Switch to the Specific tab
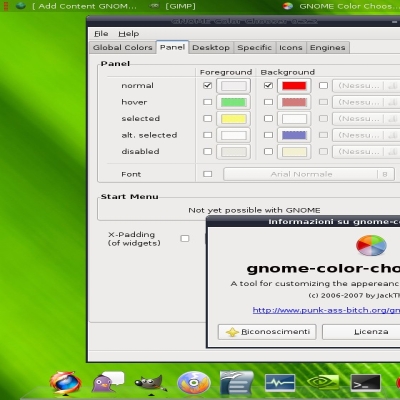This screenshot has width=400, height=400. click(x=254, y=48)
